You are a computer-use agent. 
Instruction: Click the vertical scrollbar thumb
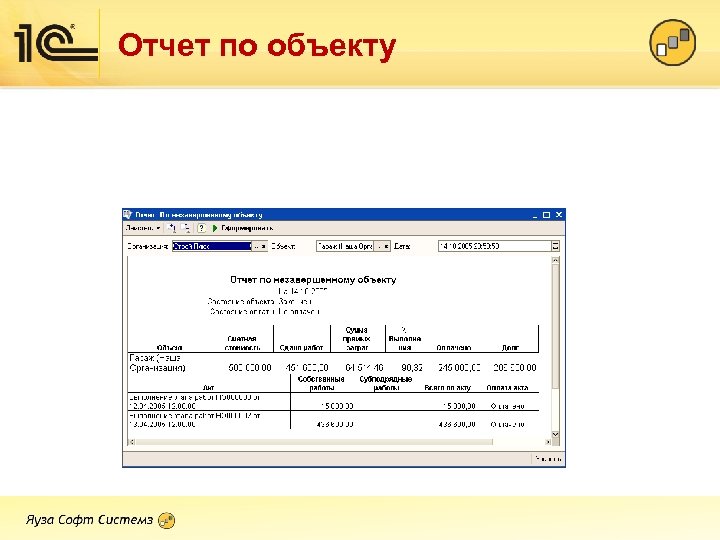click(555, 326)
